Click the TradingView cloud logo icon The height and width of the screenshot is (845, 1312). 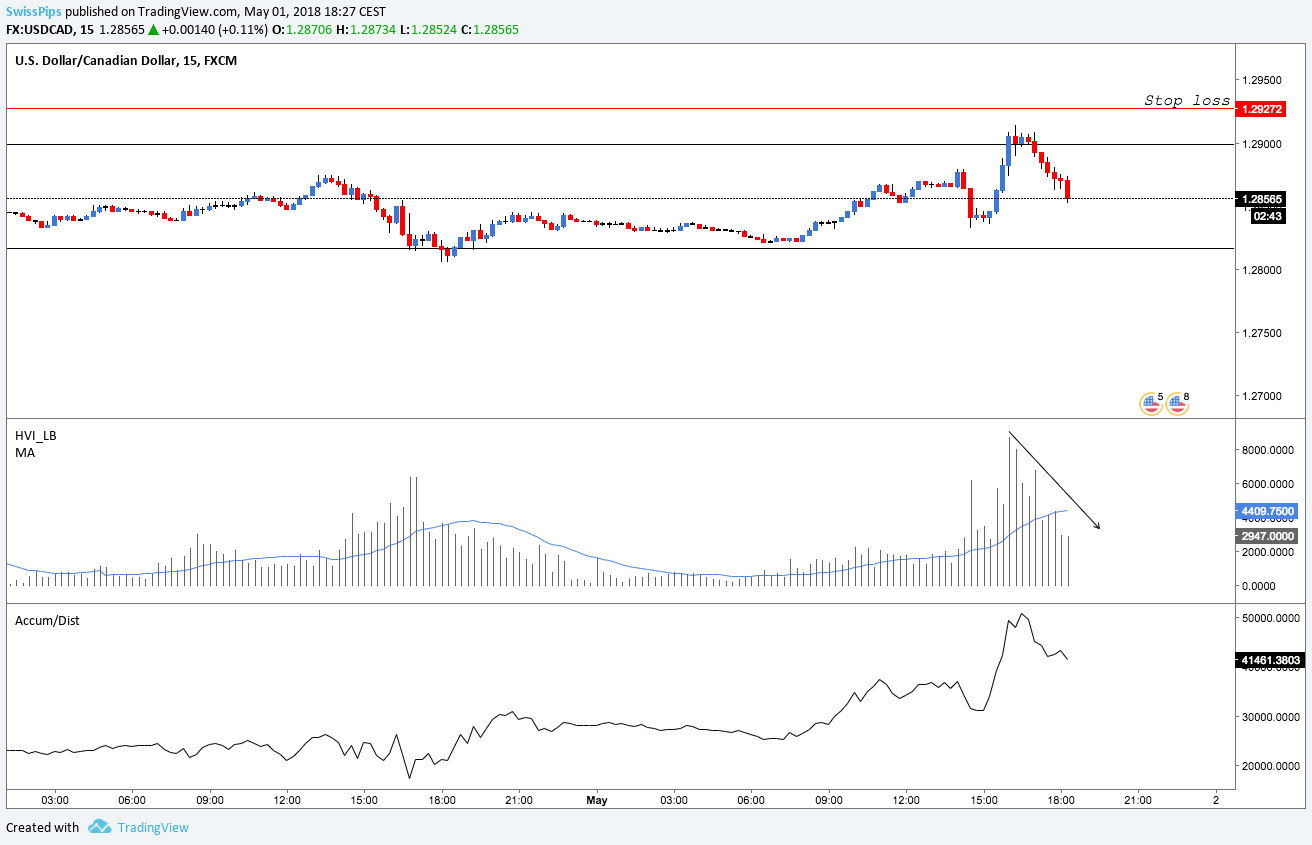98,827
